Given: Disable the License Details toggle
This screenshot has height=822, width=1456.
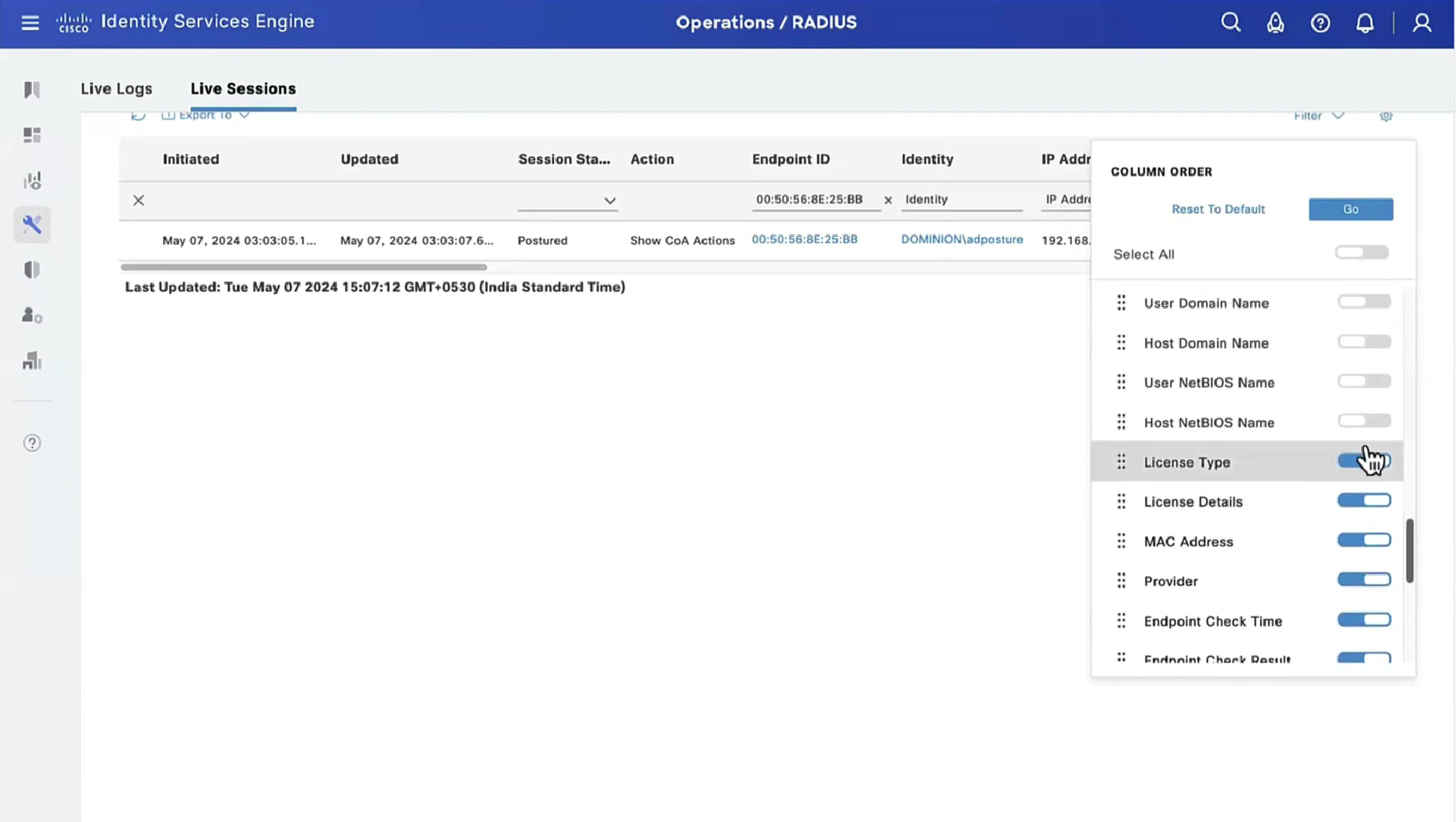Looking at the screenshot, I should [1363, 501].
